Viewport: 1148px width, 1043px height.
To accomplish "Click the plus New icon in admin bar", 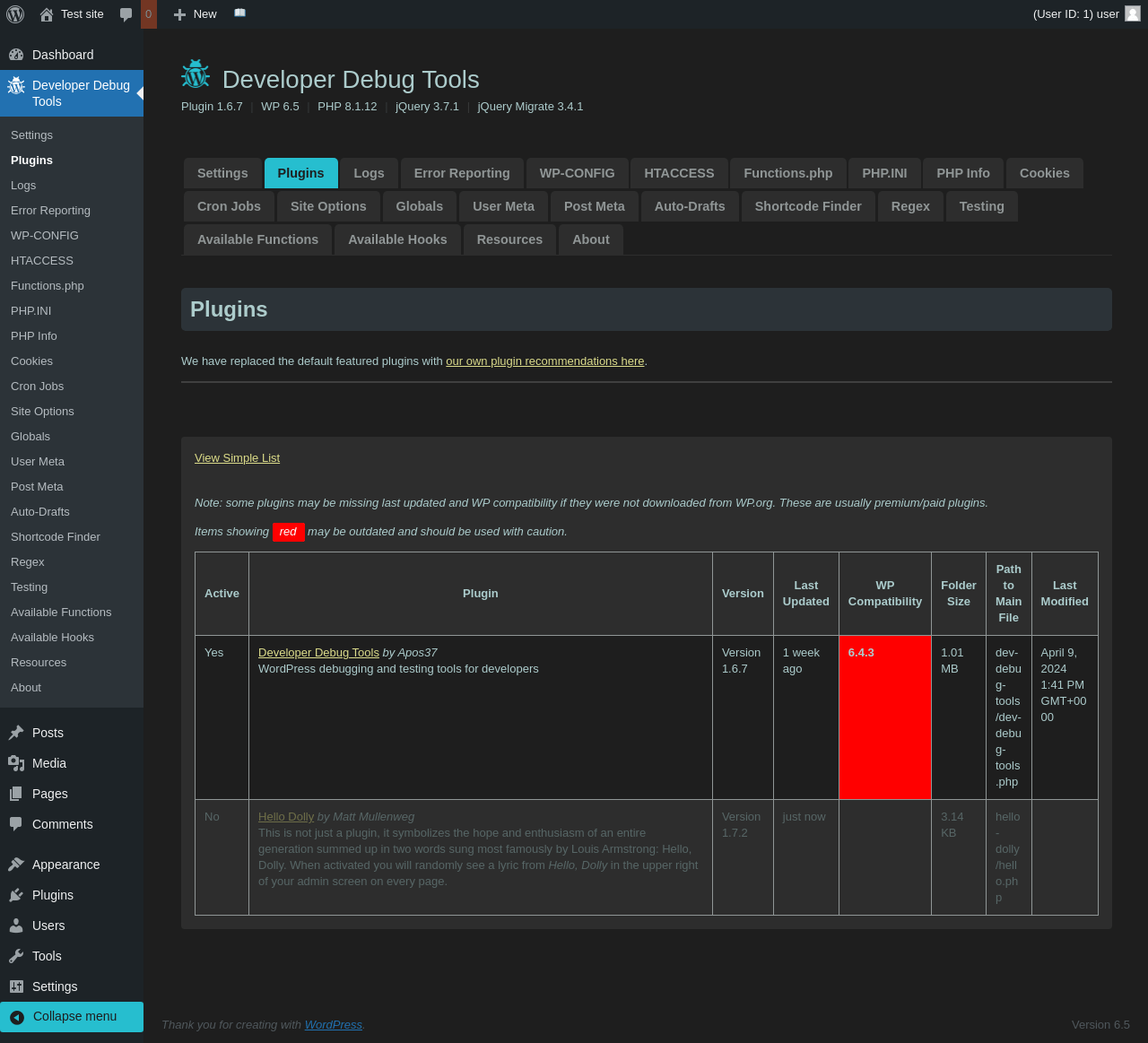I will coord(179,14).
